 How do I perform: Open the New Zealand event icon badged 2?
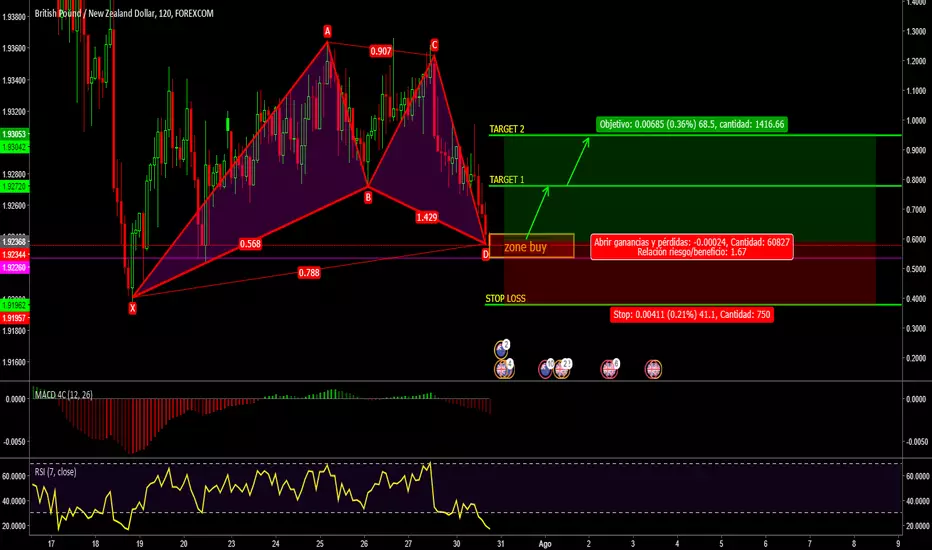[502, 349]
